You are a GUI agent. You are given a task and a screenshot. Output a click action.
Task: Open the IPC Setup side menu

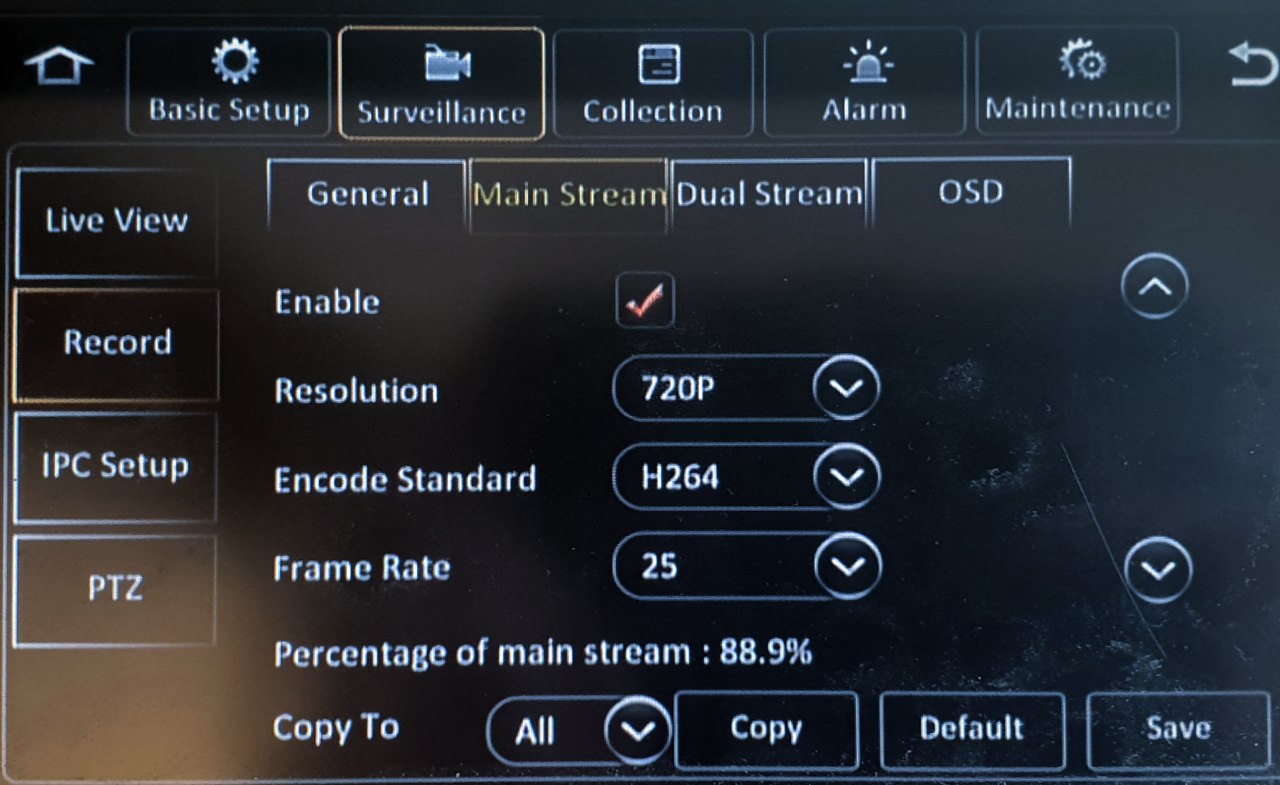(x=116, y=467)
